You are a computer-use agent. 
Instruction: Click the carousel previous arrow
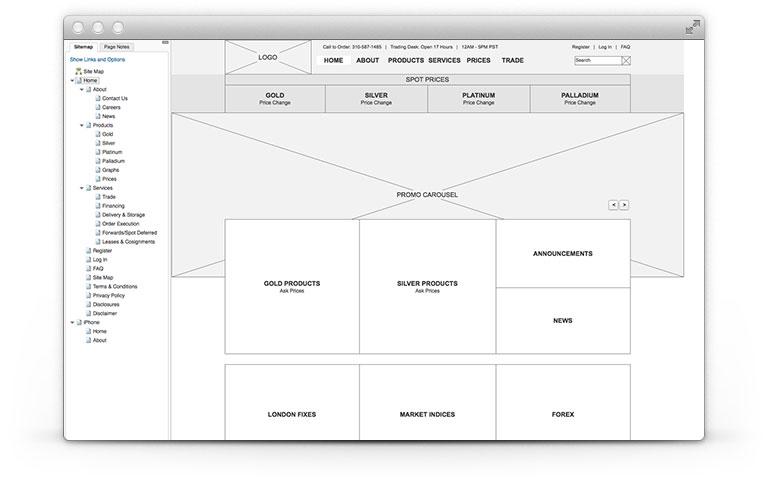613,205
